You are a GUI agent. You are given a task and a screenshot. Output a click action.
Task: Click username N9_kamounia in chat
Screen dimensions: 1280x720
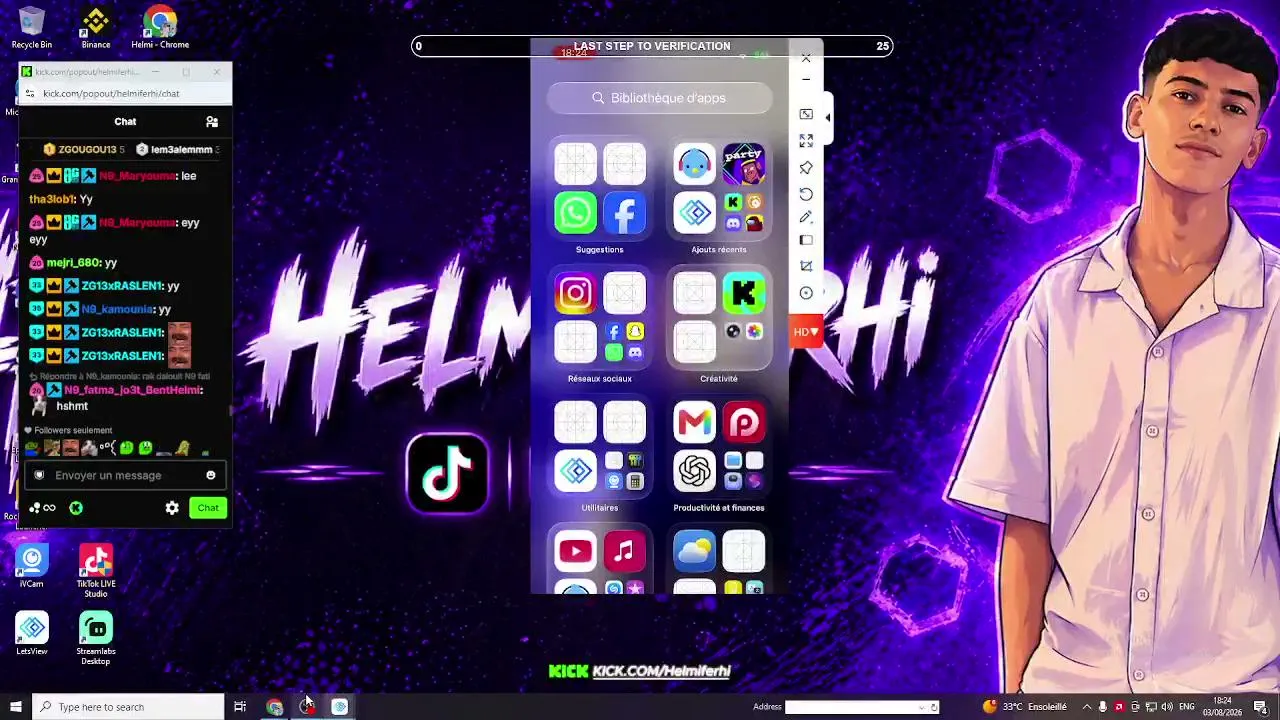pos(117,309)
